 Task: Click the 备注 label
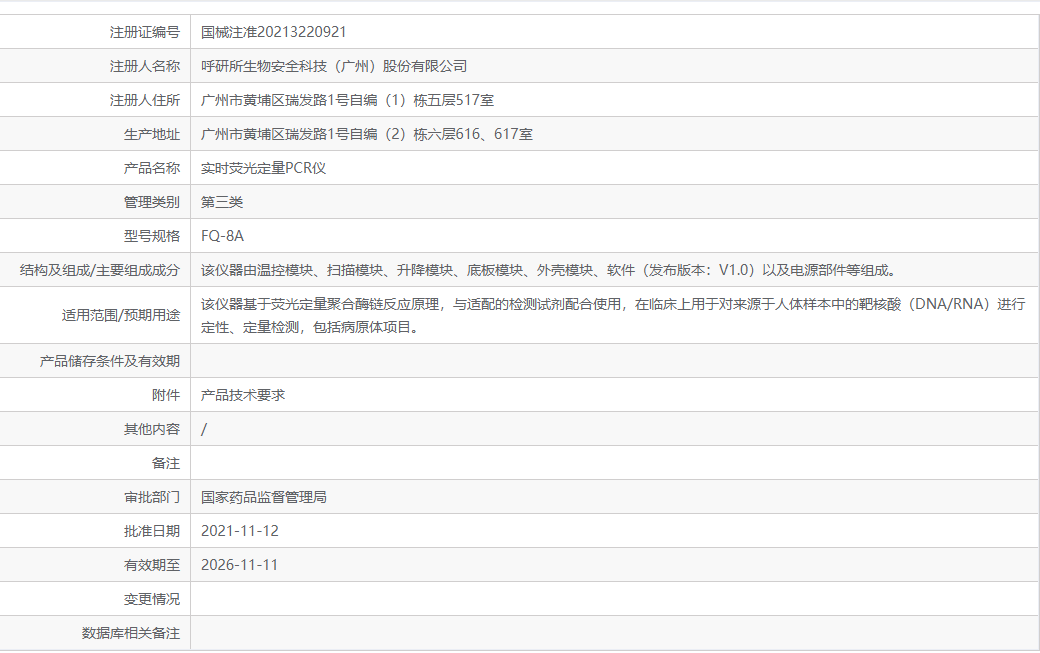click(166, 463)
